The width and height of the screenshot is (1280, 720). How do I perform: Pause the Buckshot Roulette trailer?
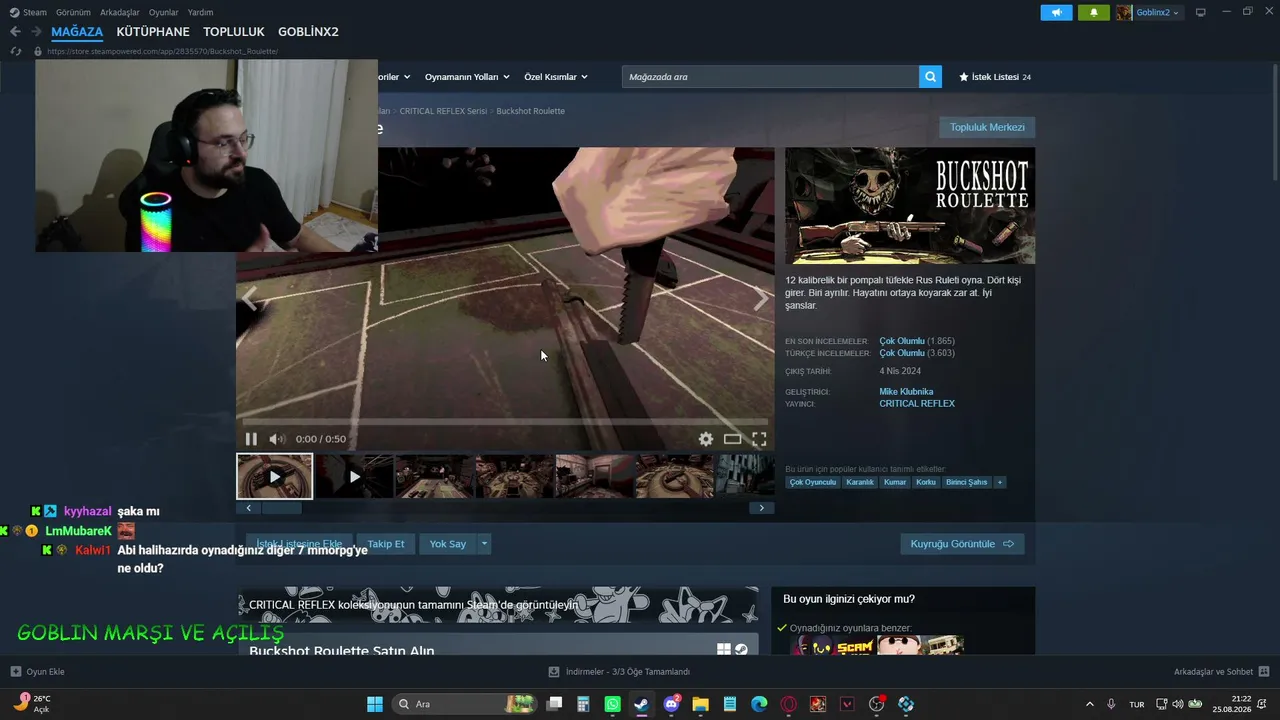(251, 439)
